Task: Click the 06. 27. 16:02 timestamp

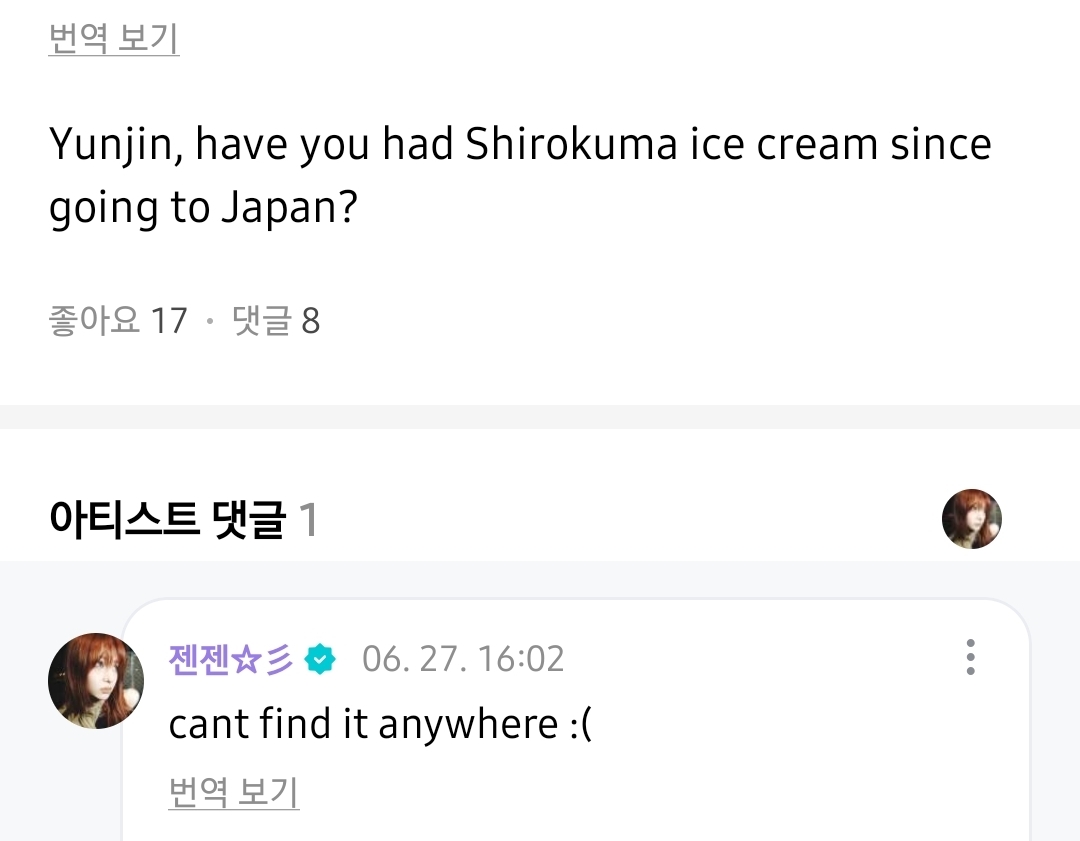Action: [463, 659]
